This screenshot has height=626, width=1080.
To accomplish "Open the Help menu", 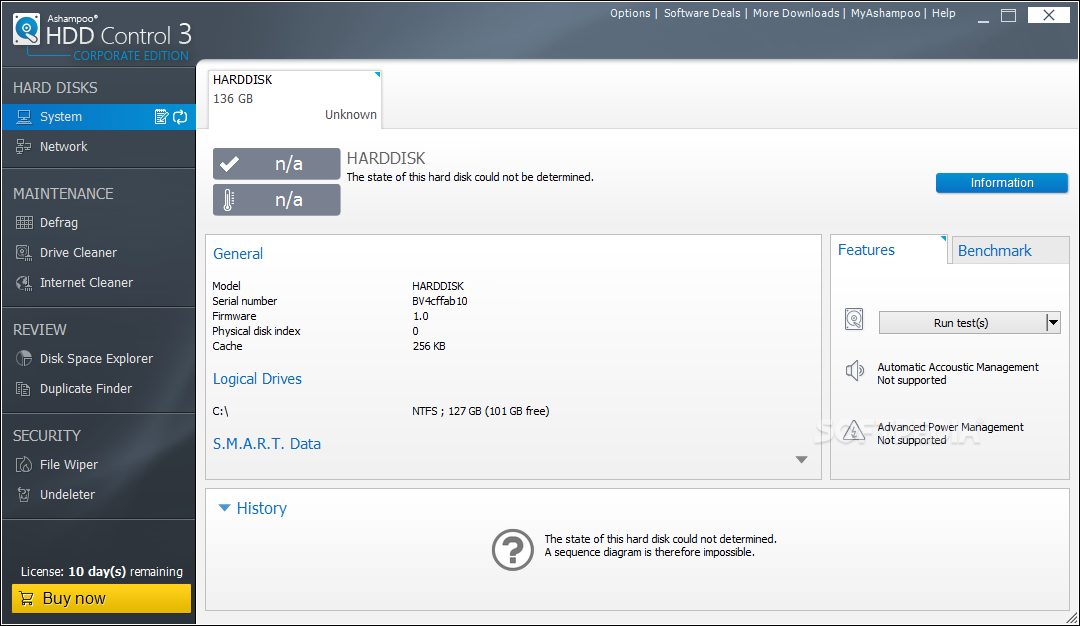I will (943, 13).
